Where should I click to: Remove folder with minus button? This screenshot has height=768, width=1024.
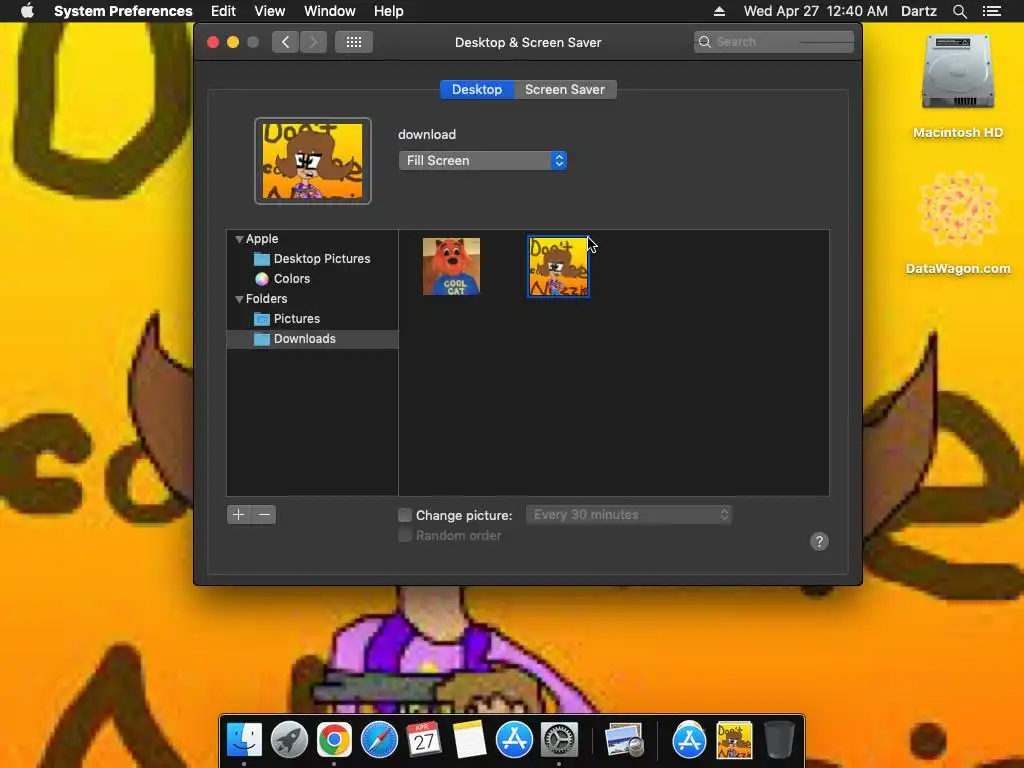pyautogui.click(x=264, y=515)
